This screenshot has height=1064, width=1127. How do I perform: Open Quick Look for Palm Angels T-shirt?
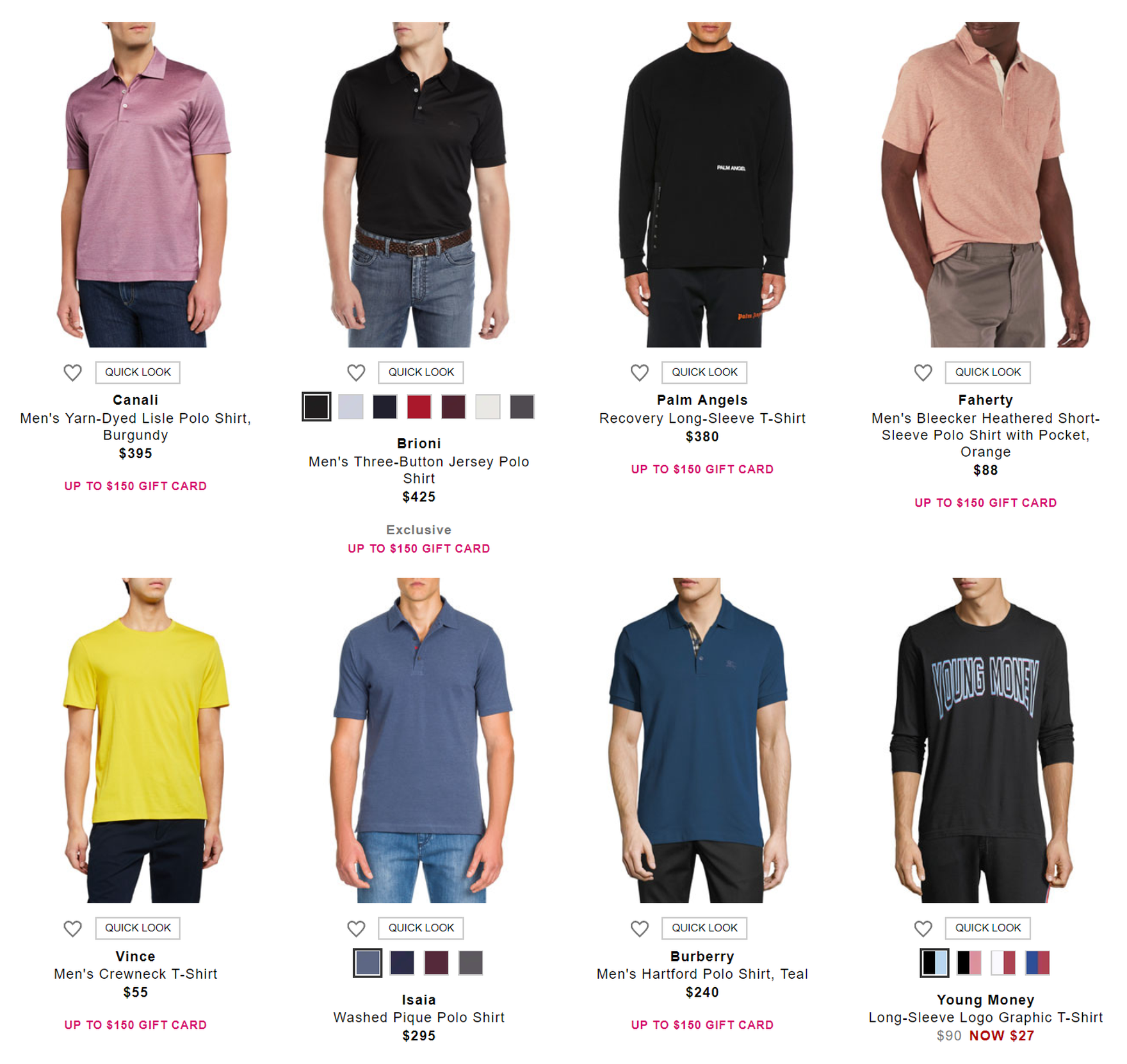704,372
